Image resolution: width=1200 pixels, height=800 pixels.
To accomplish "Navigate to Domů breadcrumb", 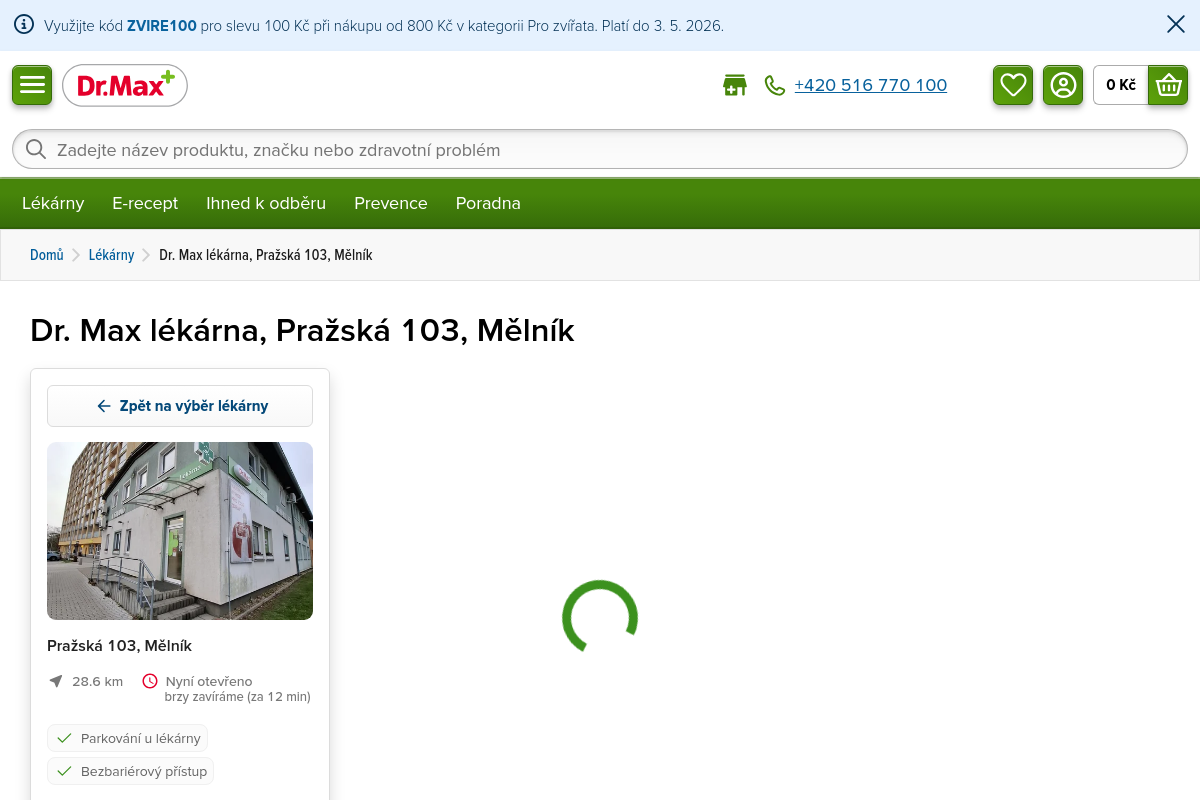I will (x=47, y=255).
